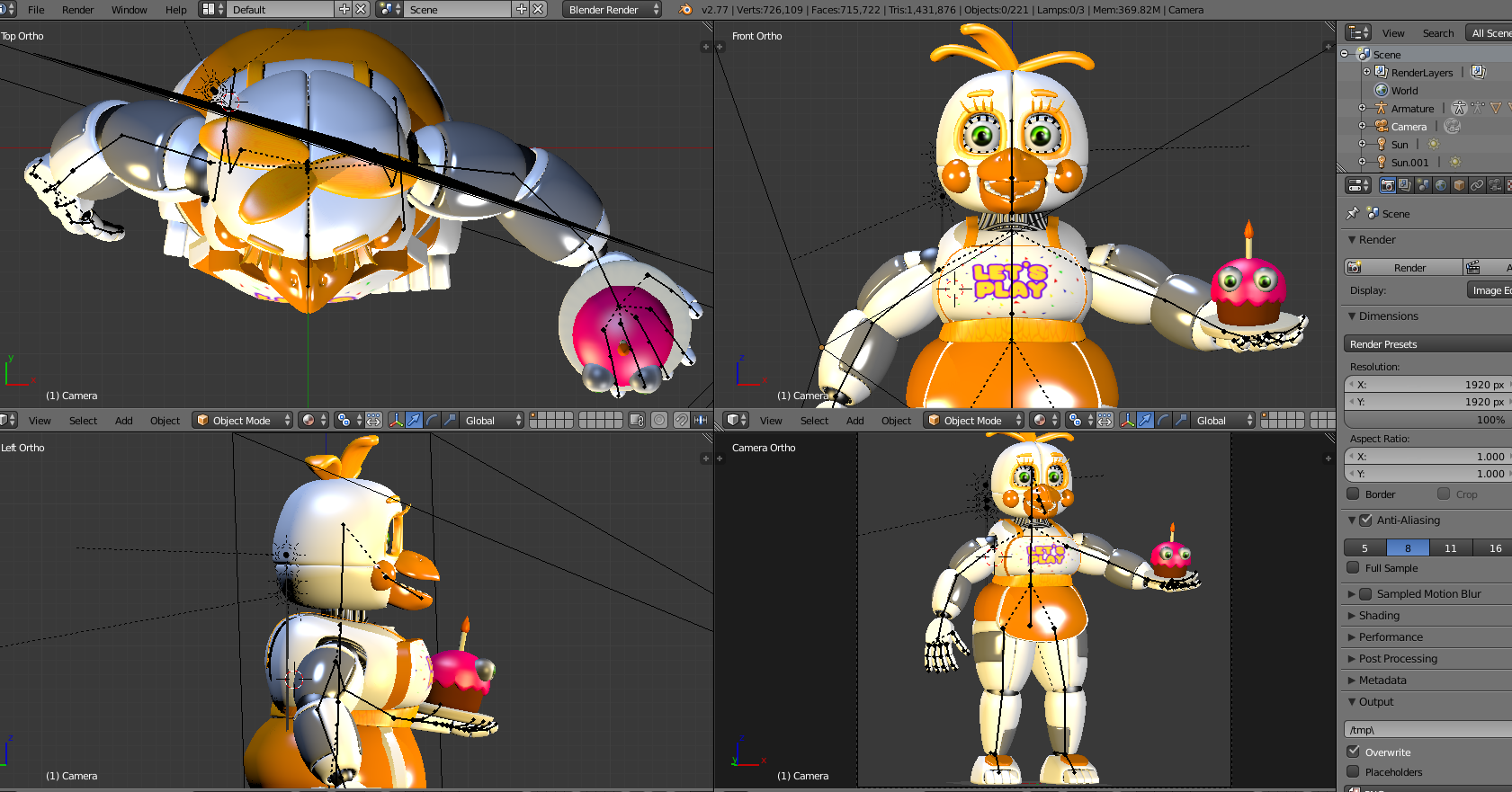Switch to the Constraints properties tab

pos(1477,185)
